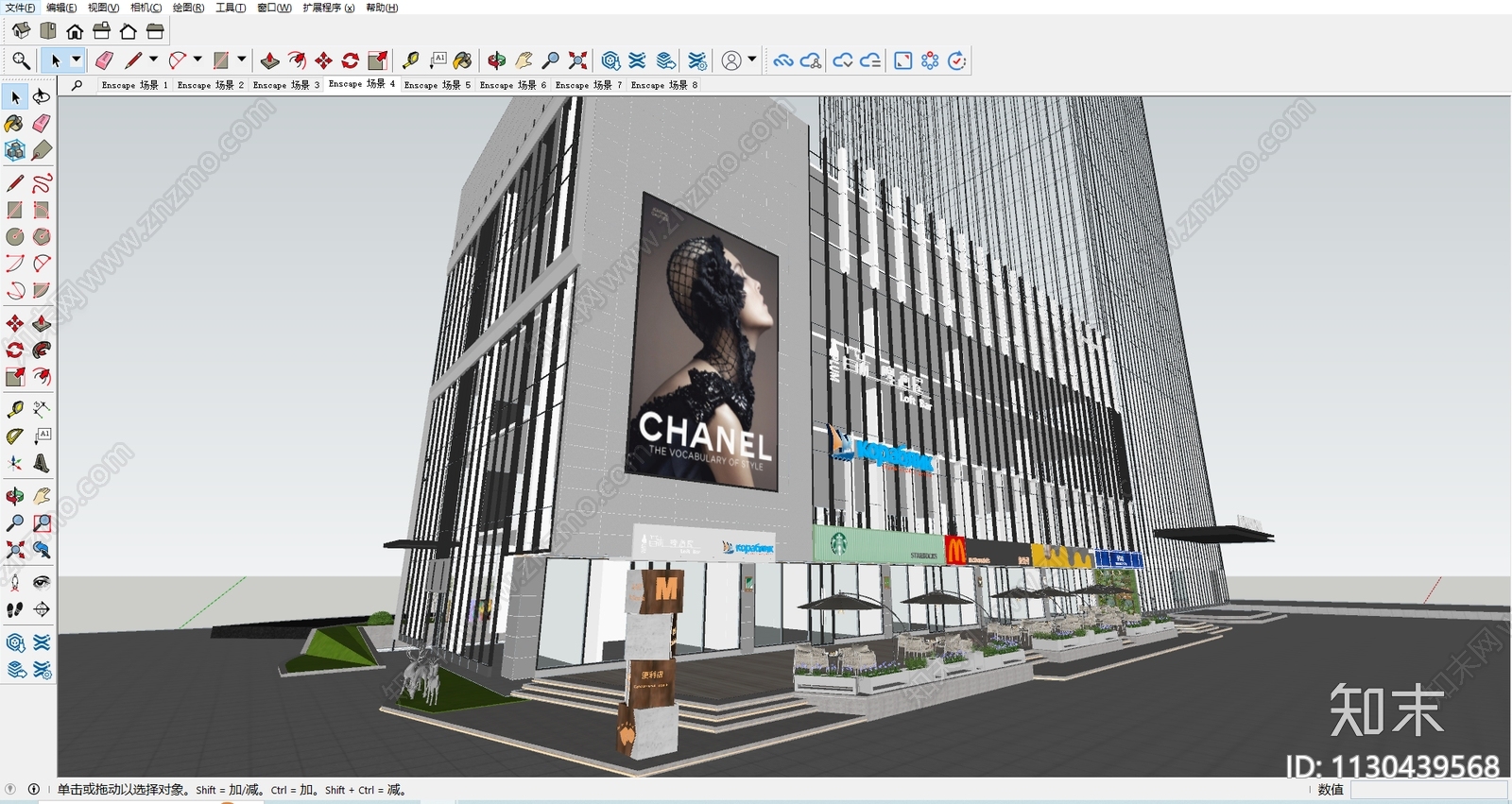This screenshot has height=804, width=1512.
Task: Open the 帮助(H) menu
Action: (x=382, y=8)
